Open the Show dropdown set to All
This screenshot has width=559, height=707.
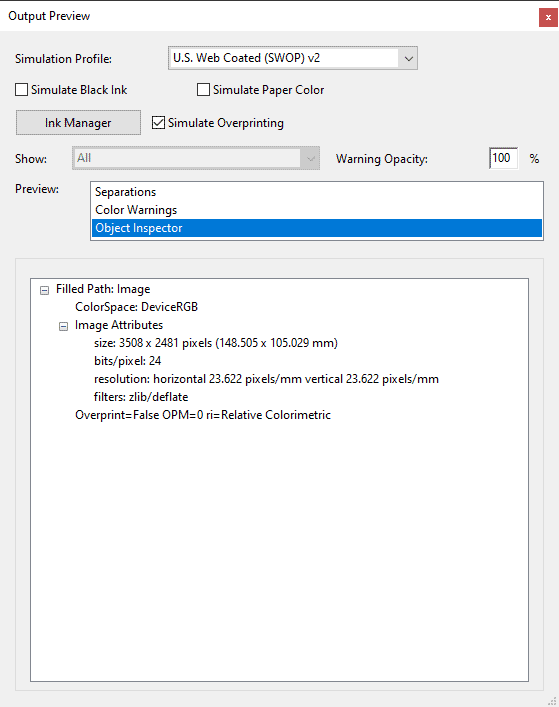(196, 158)
